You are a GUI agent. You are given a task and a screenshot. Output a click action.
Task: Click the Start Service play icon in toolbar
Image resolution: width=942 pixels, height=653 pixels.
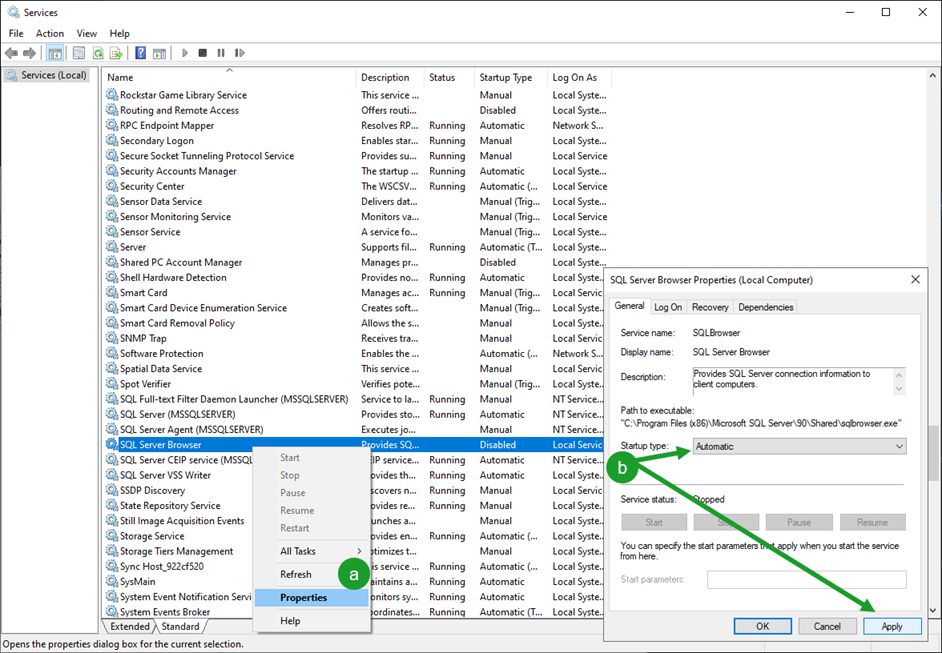[185, 53]
